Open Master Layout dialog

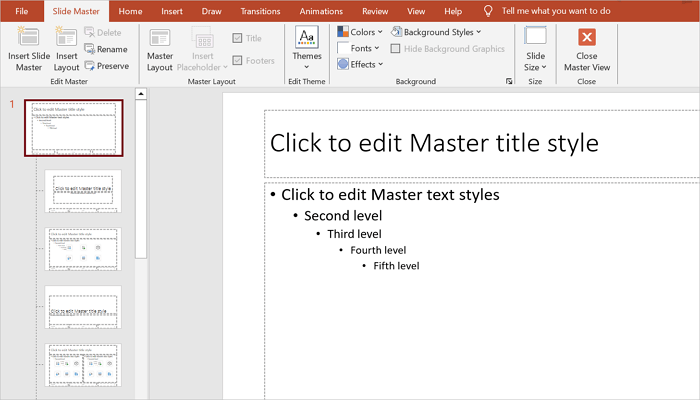click(160, 49)
